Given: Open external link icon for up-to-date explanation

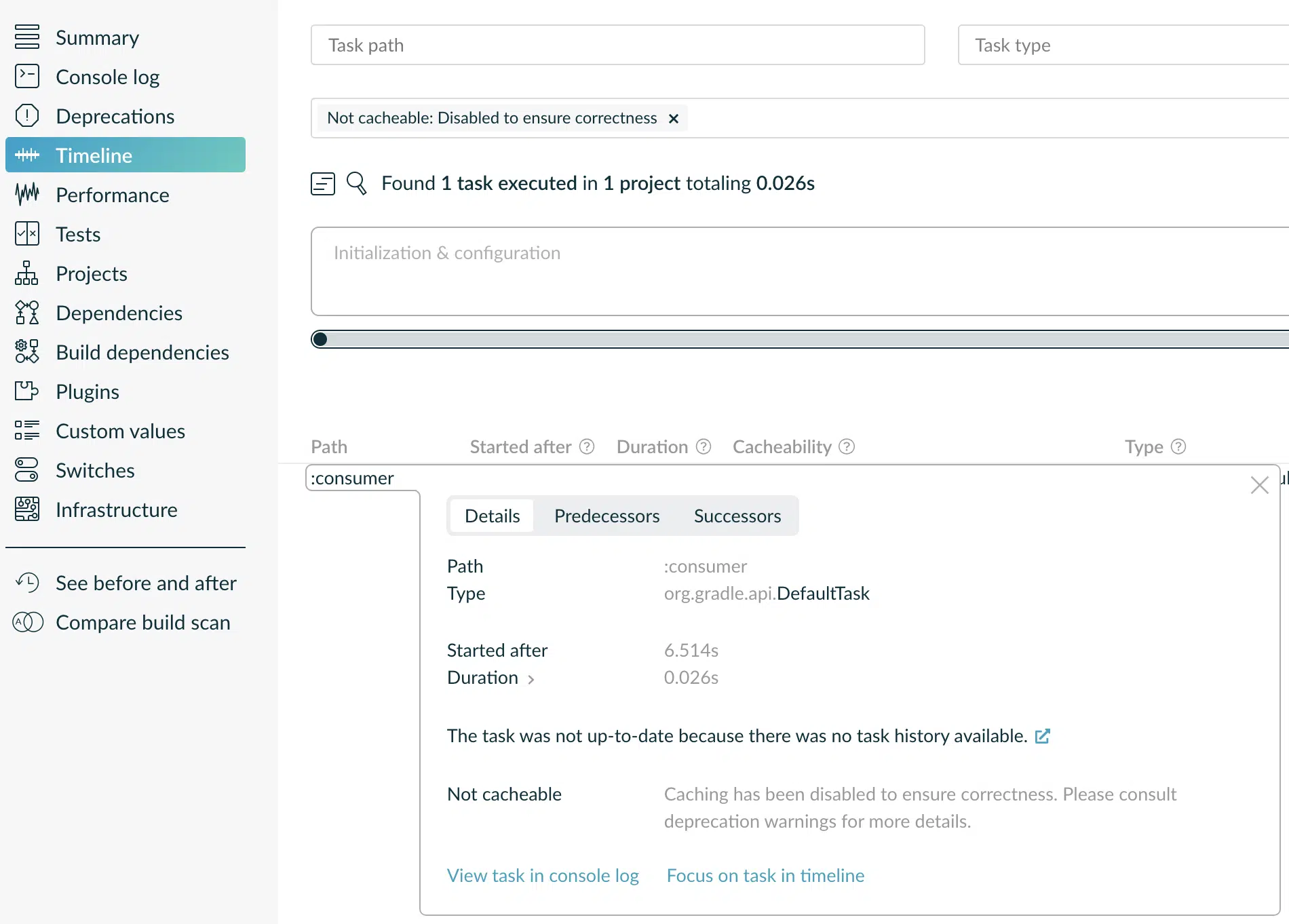Looking at the screenshot, I should pos(1043,736).
